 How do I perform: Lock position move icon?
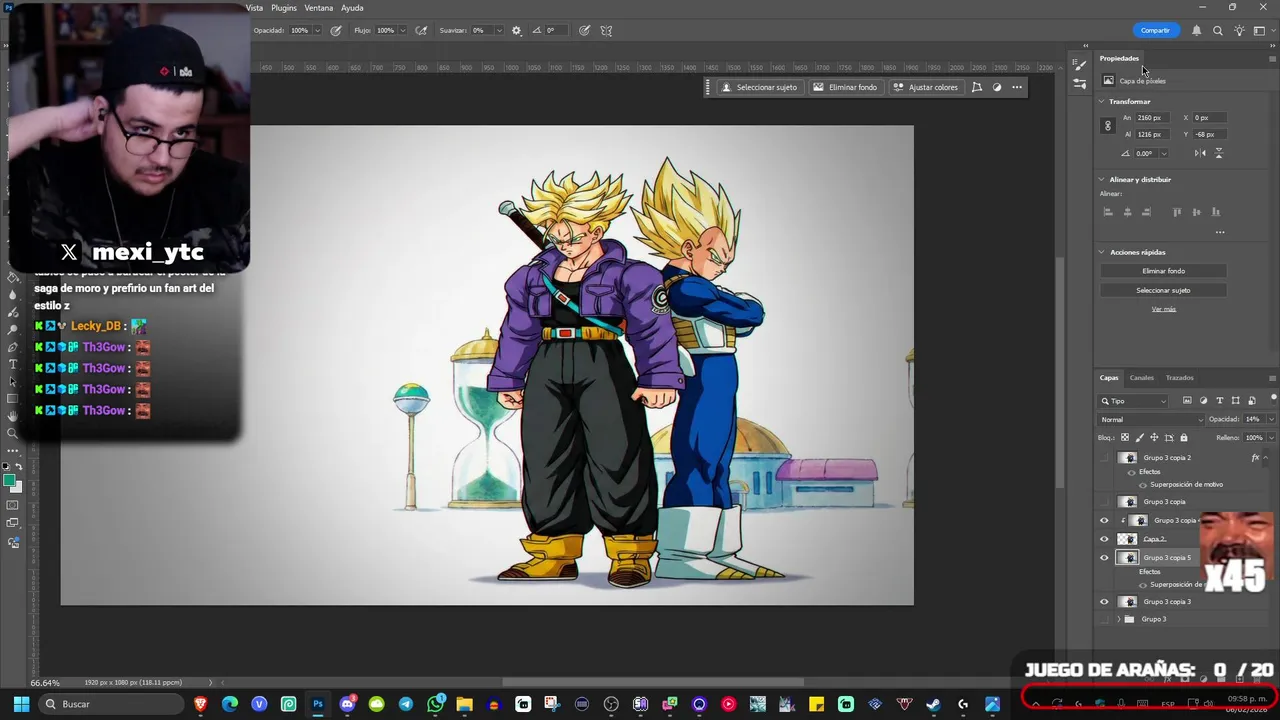(1154, 438)
